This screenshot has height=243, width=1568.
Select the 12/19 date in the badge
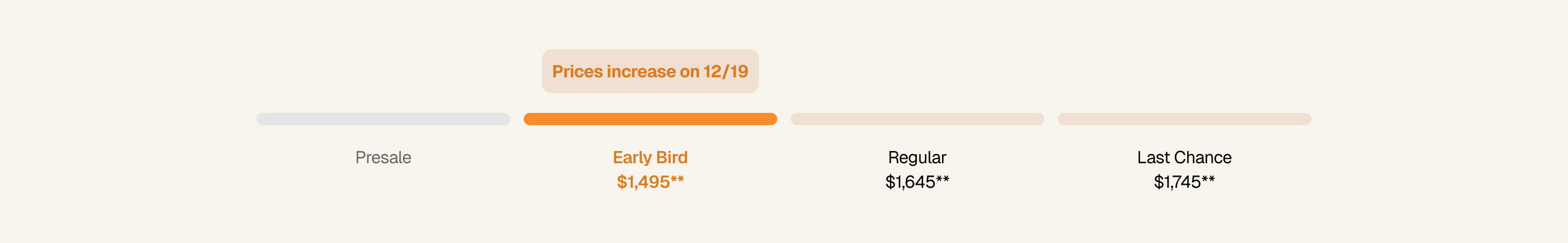click(x=726, y=71)
